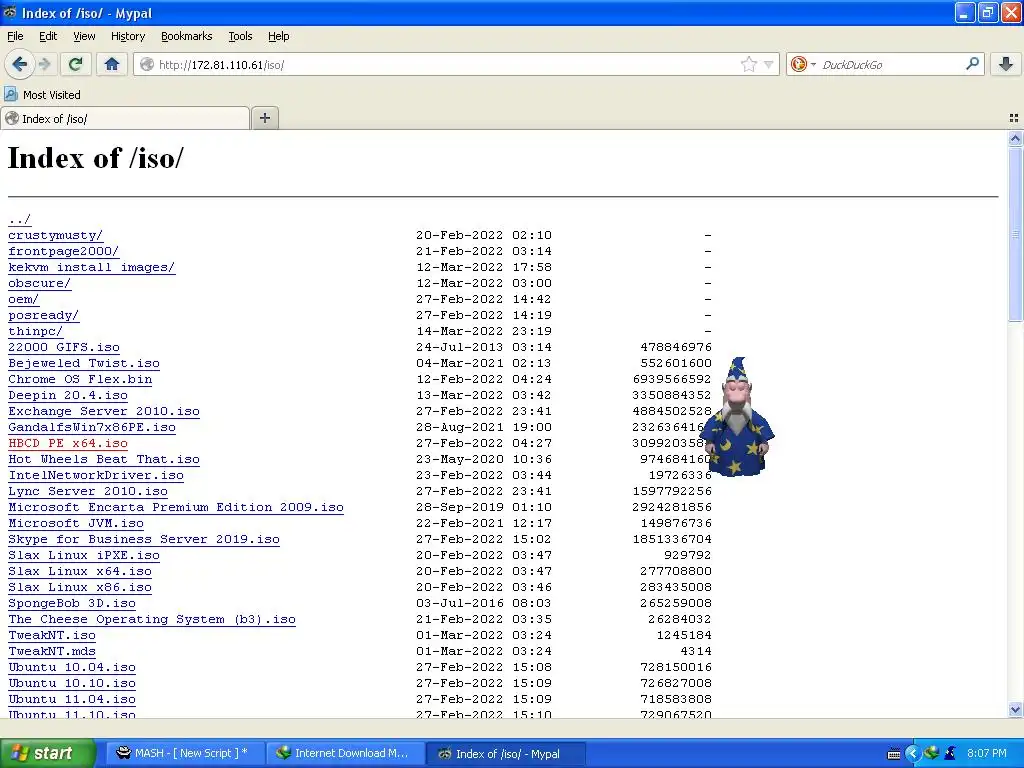This screenshot has width=1024, height=768.
Task: Download Ubuntu 10.10.iso
Action: pos(72,683)
